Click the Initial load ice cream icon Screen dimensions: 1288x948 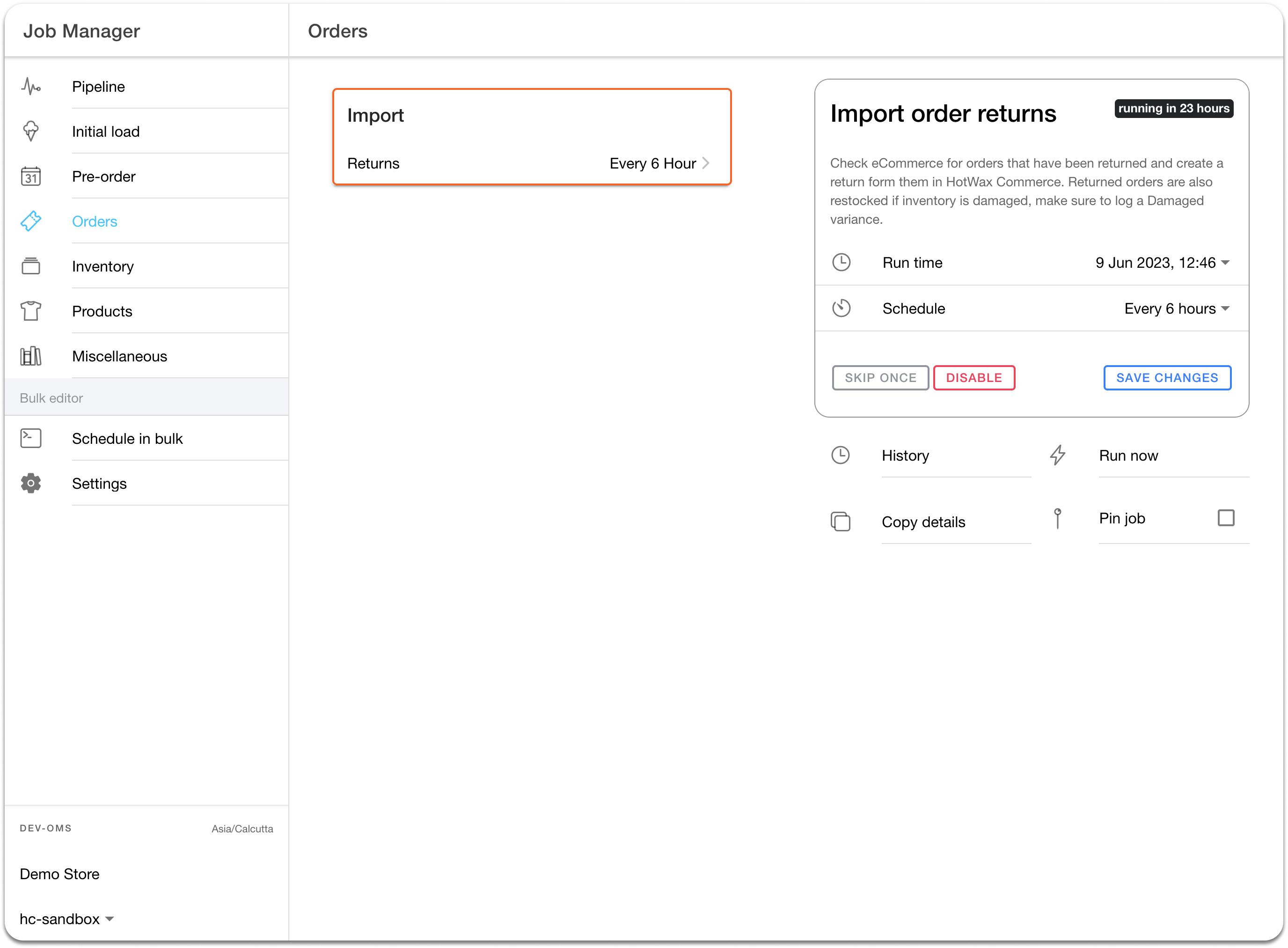pyautogui.click(x=31, y=132)
